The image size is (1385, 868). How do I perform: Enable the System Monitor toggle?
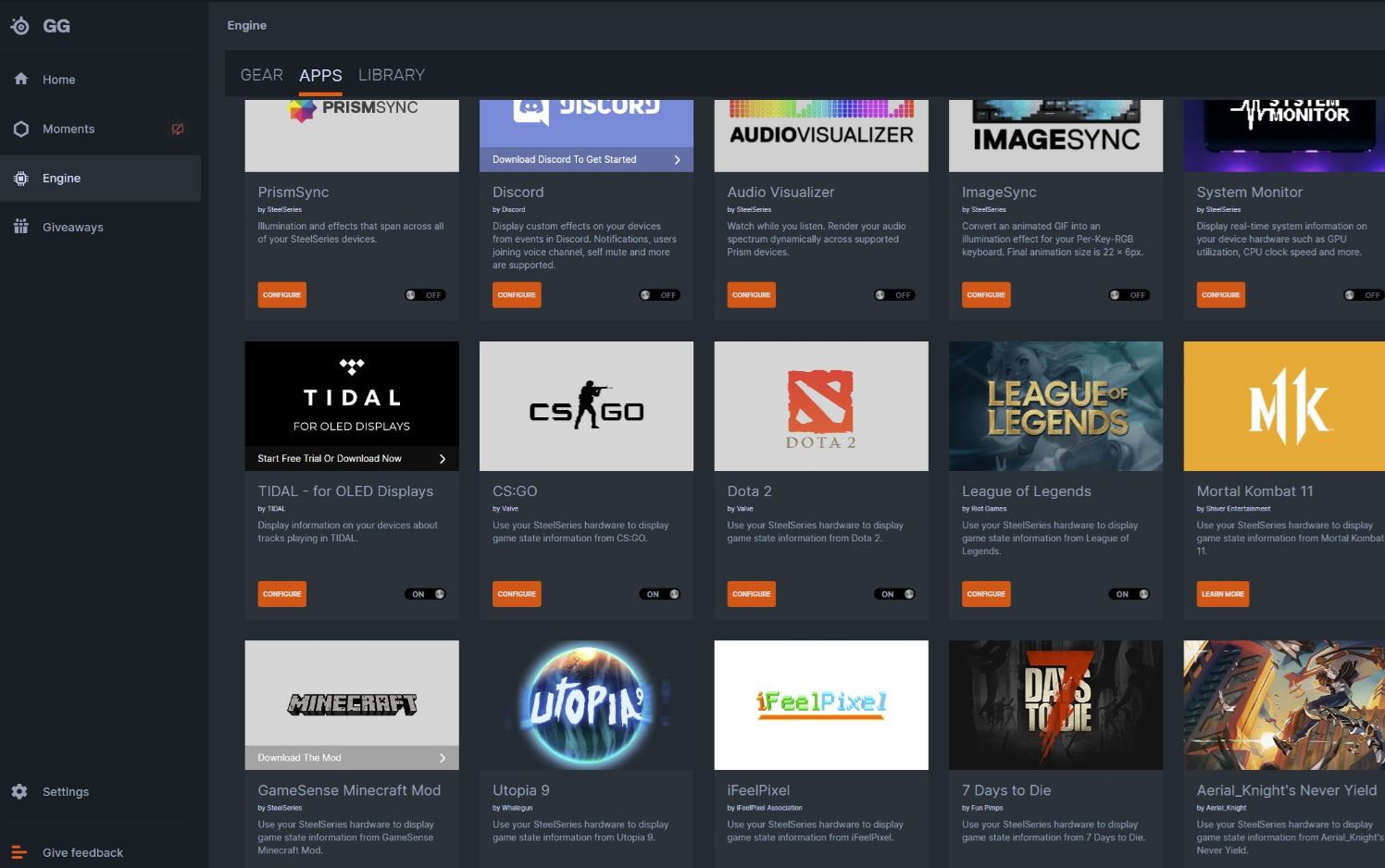(x=1364, y=295)
